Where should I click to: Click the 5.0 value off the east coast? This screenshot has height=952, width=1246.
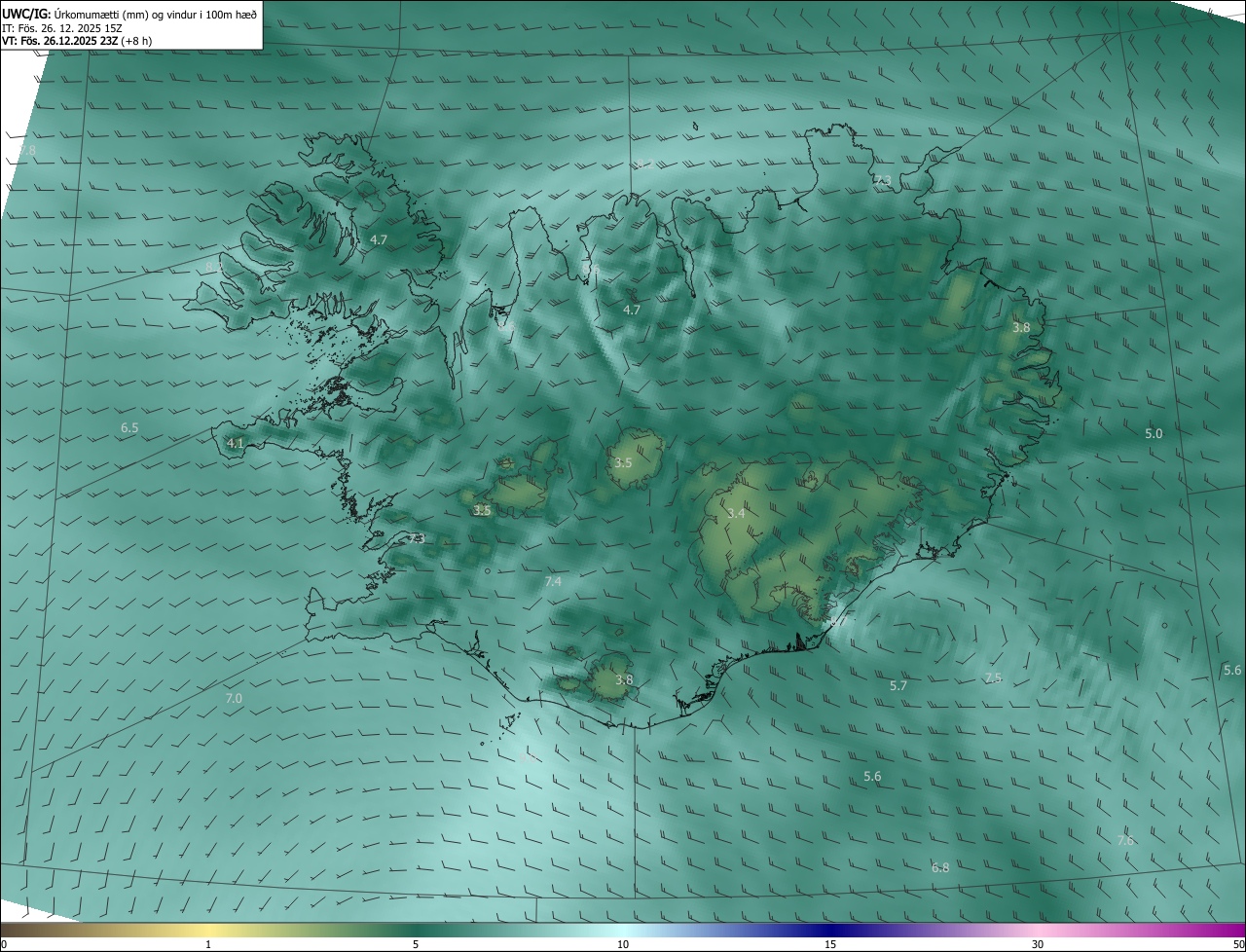(1154, 433)
